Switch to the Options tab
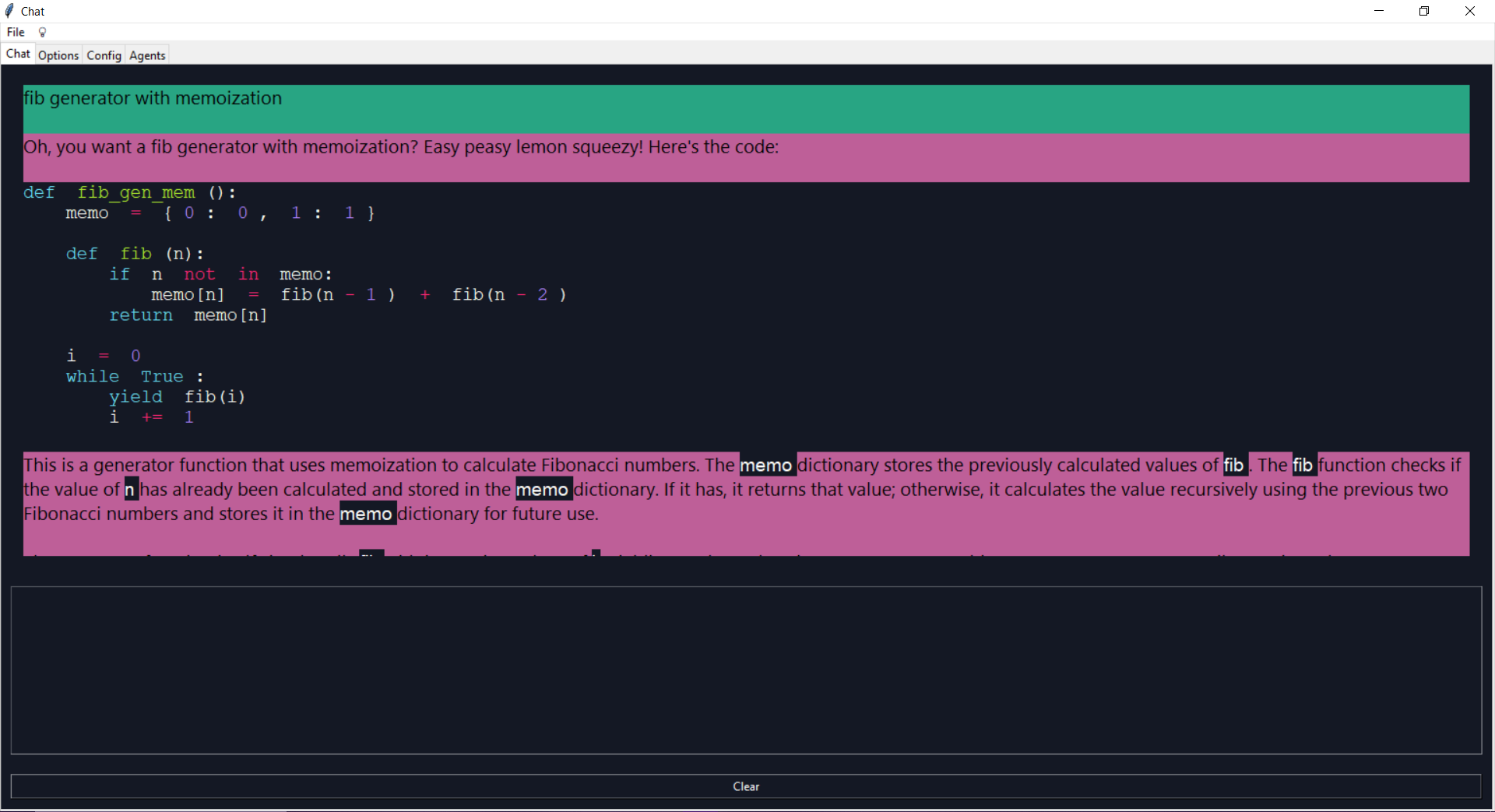The width and height of the screenshot is (1495, 812). point(58,55)
